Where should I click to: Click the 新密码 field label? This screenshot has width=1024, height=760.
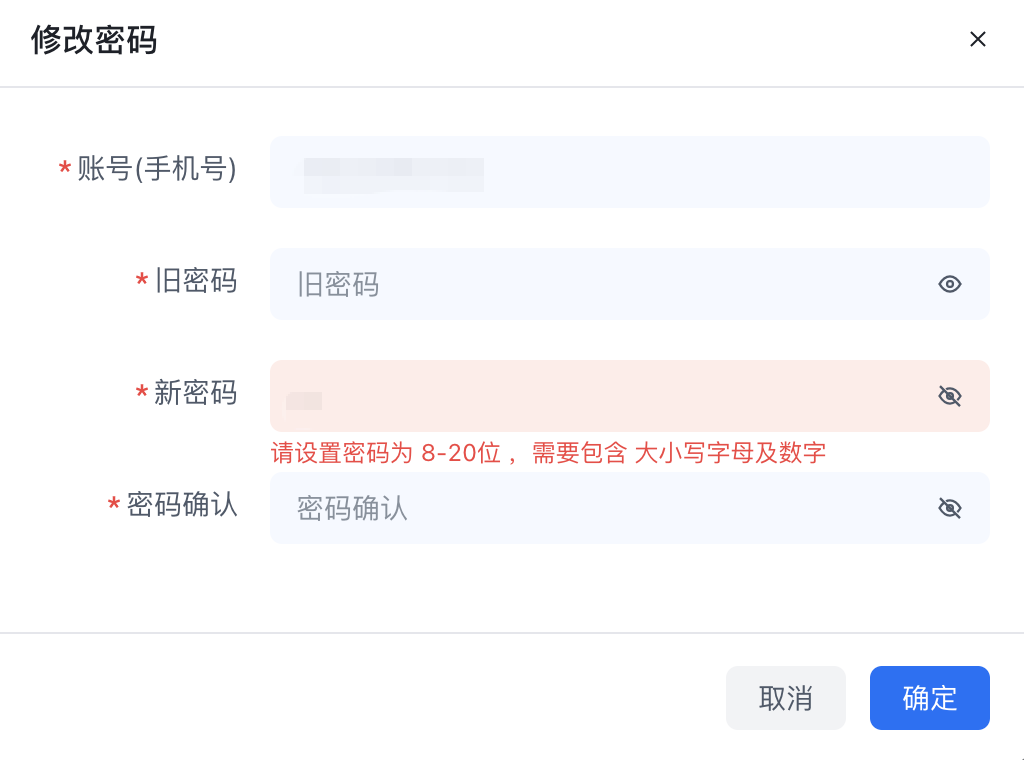pos(196,393)
